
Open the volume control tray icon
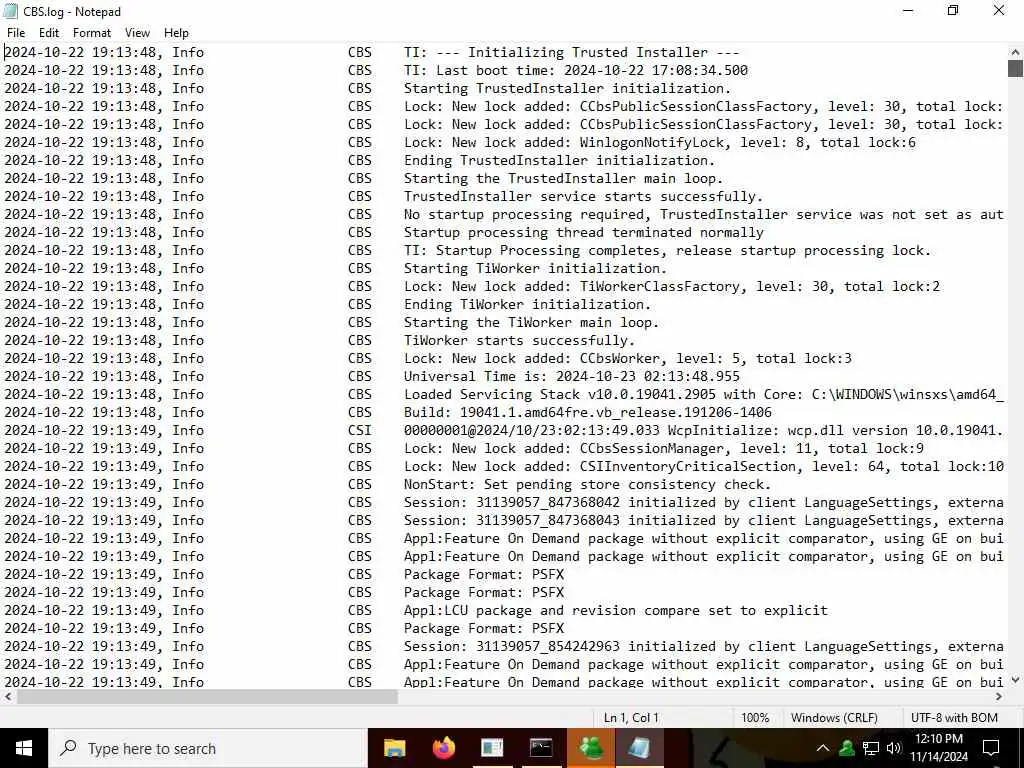click(894, 748)
